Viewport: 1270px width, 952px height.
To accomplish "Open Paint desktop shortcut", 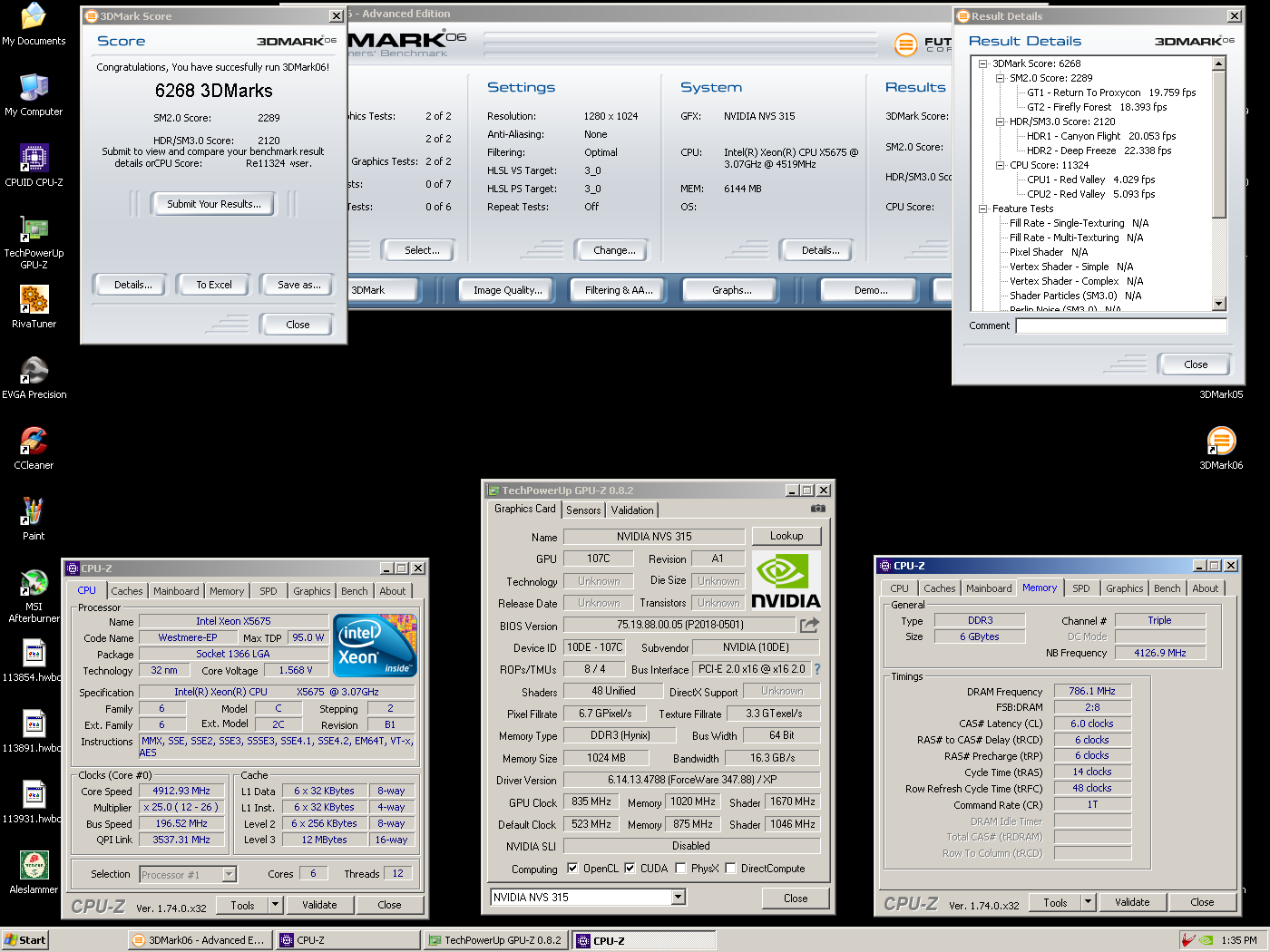I will (34, 520).
